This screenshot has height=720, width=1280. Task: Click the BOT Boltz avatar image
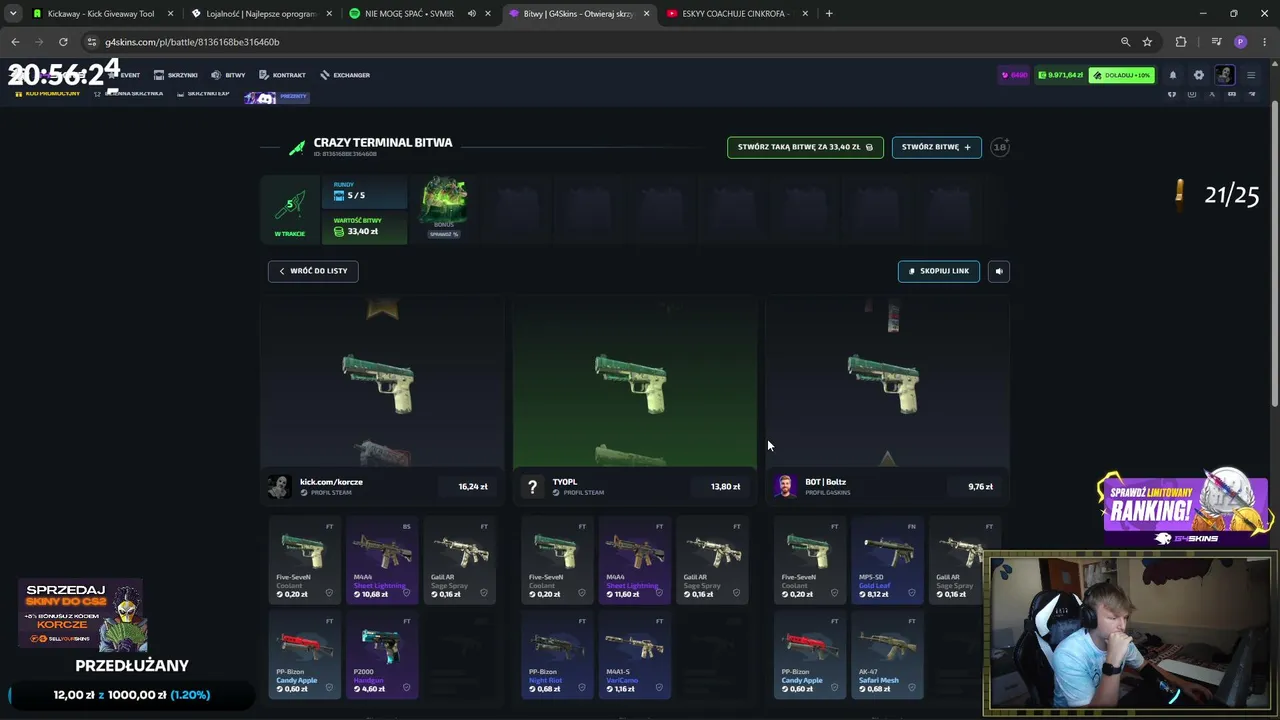(x=785, y=486)
